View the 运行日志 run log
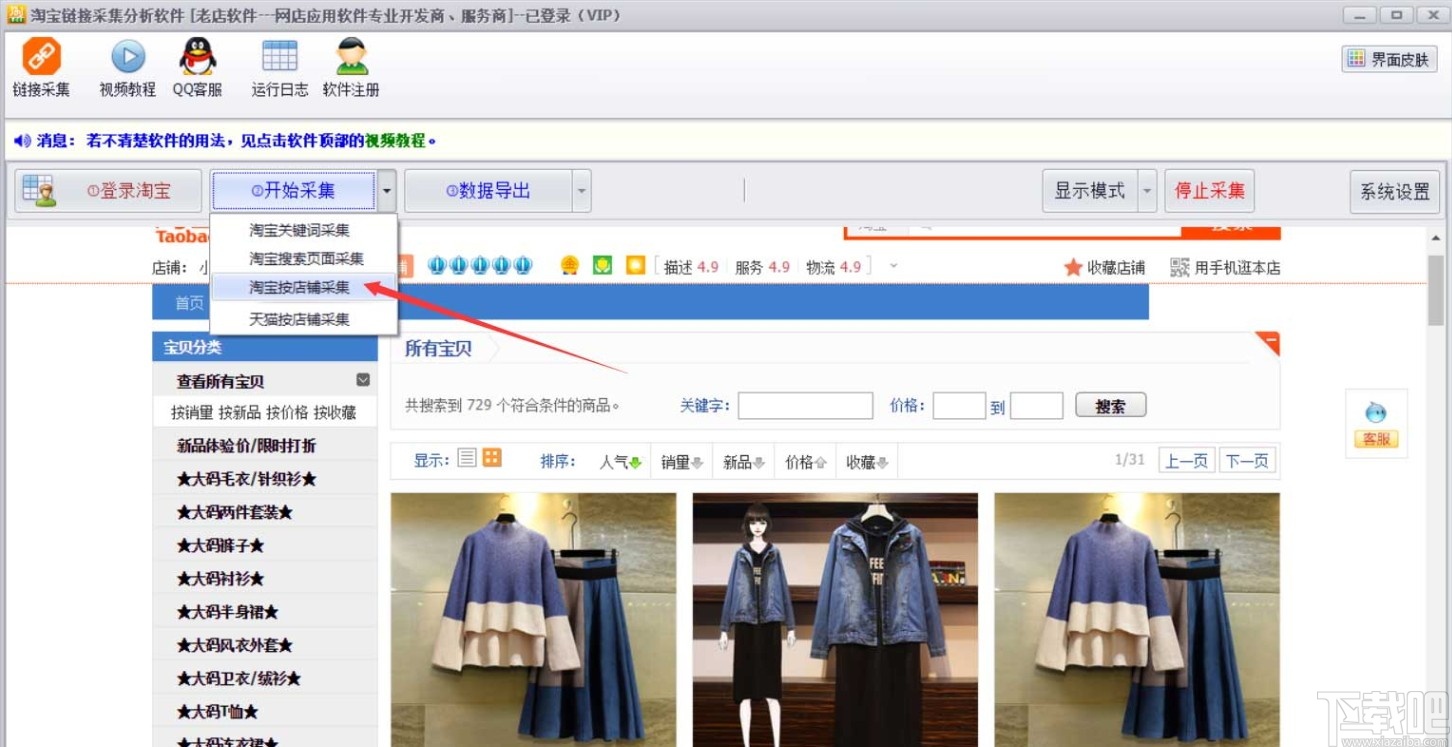Viewport: 1452px width, 747px height. 278,67
